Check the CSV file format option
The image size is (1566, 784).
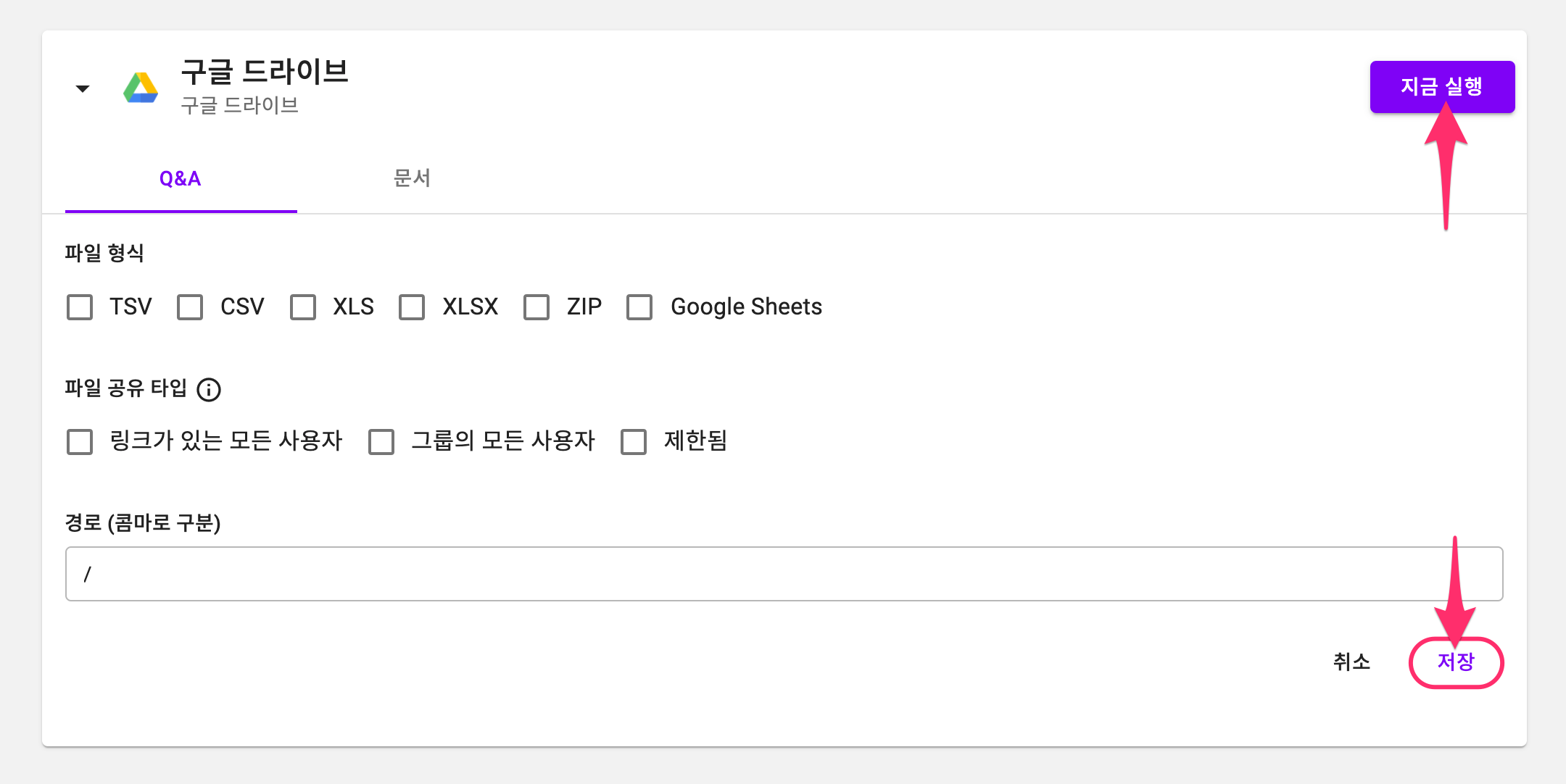click(190, 307)
